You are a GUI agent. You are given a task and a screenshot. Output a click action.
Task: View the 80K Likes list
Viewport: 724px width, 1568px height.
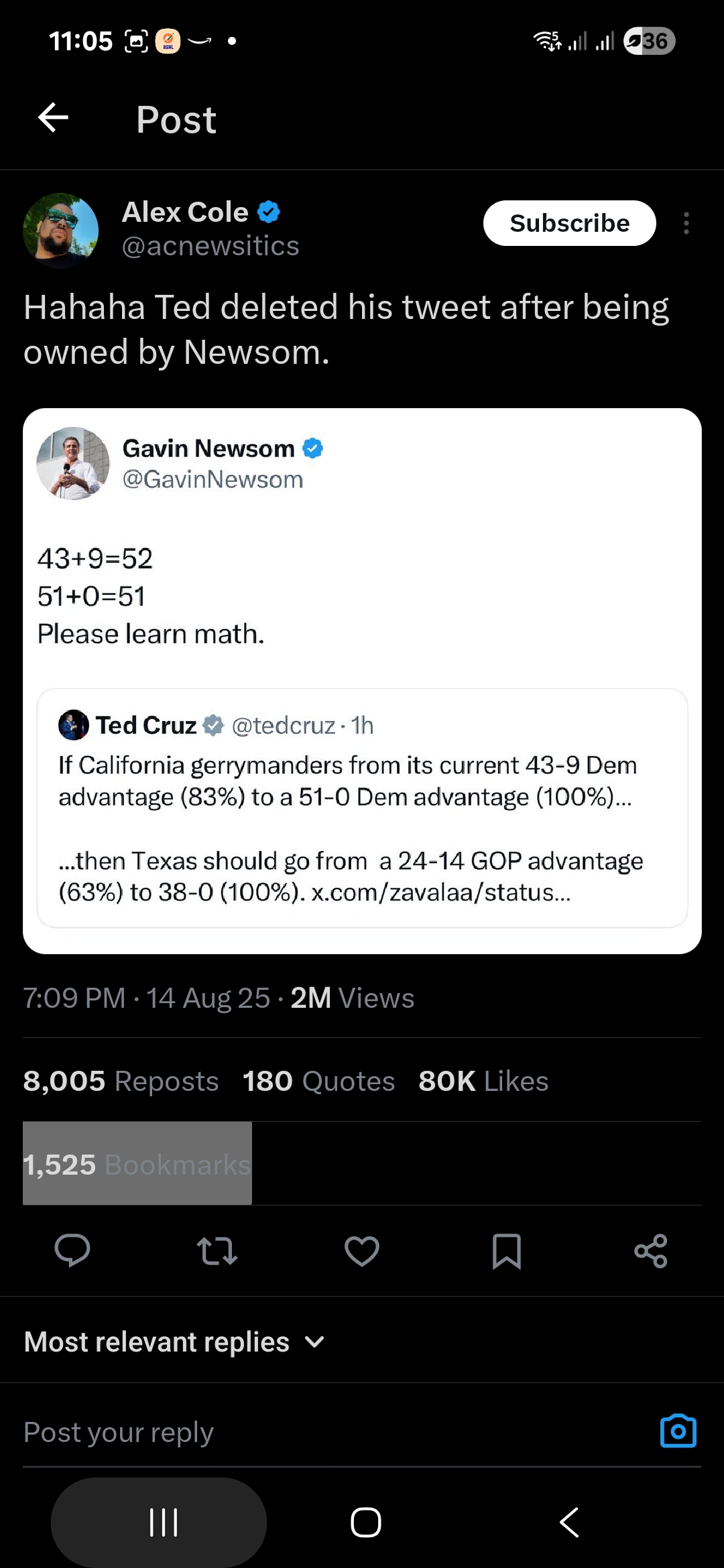pyautogui.click(x=483, y=1081)
